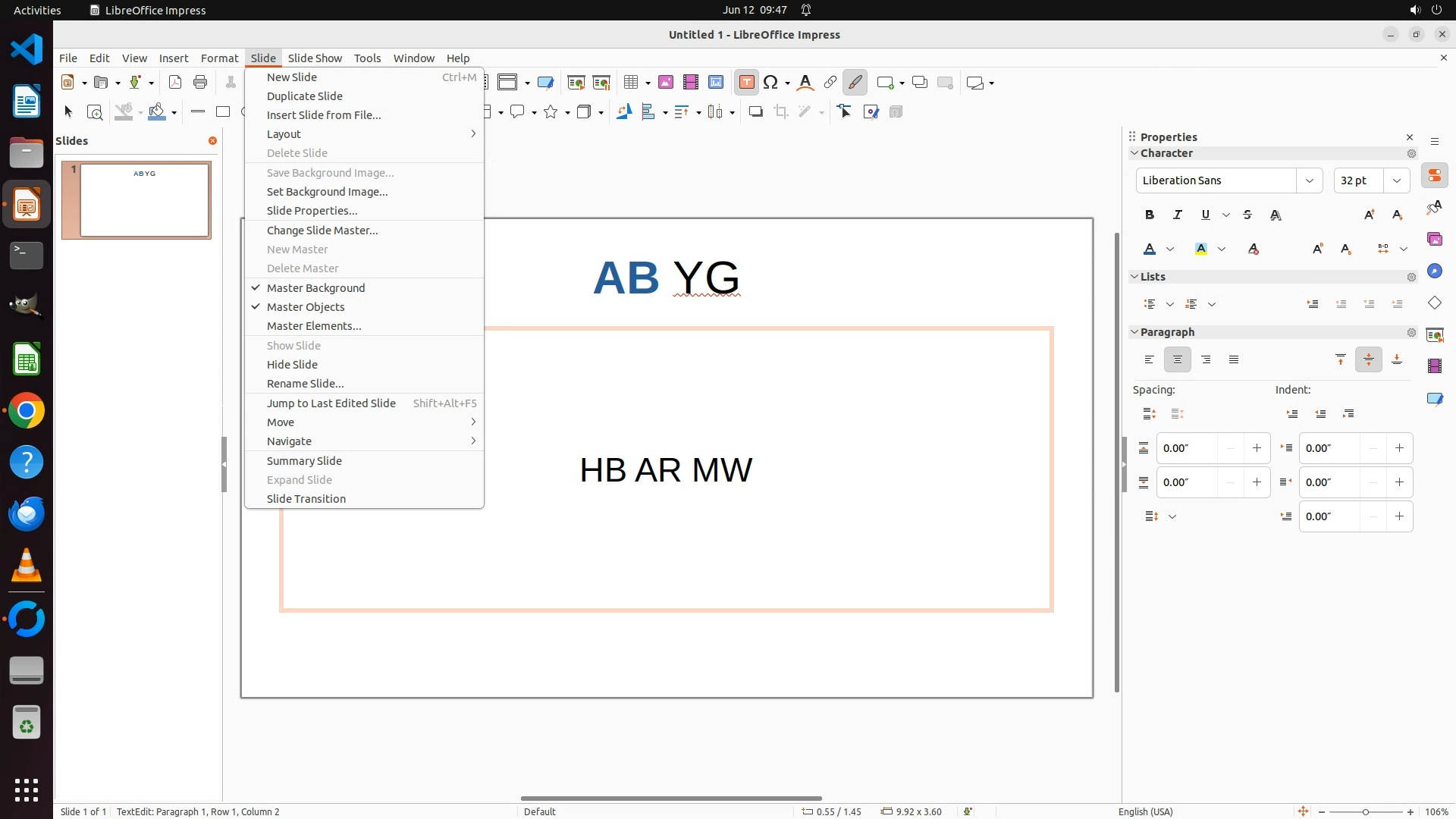This screenshot has width=1456, height=819.
Task: Toggle the Master Objects menu checkbox
Action: tap(306, 307)
